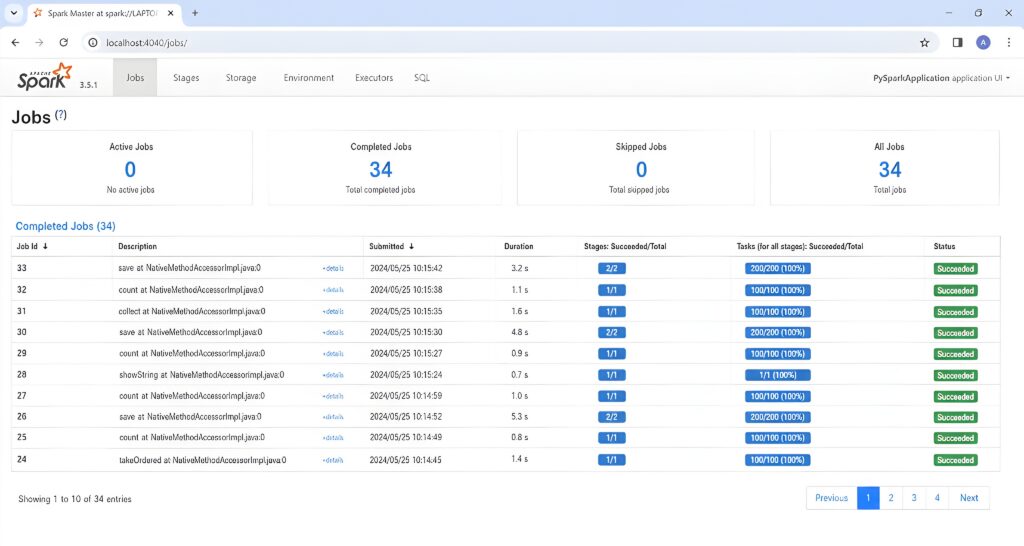The width and height of the screenshot is (1024, 546).
Task: Switch to the SQL tab
Action: tap(422, 77)
